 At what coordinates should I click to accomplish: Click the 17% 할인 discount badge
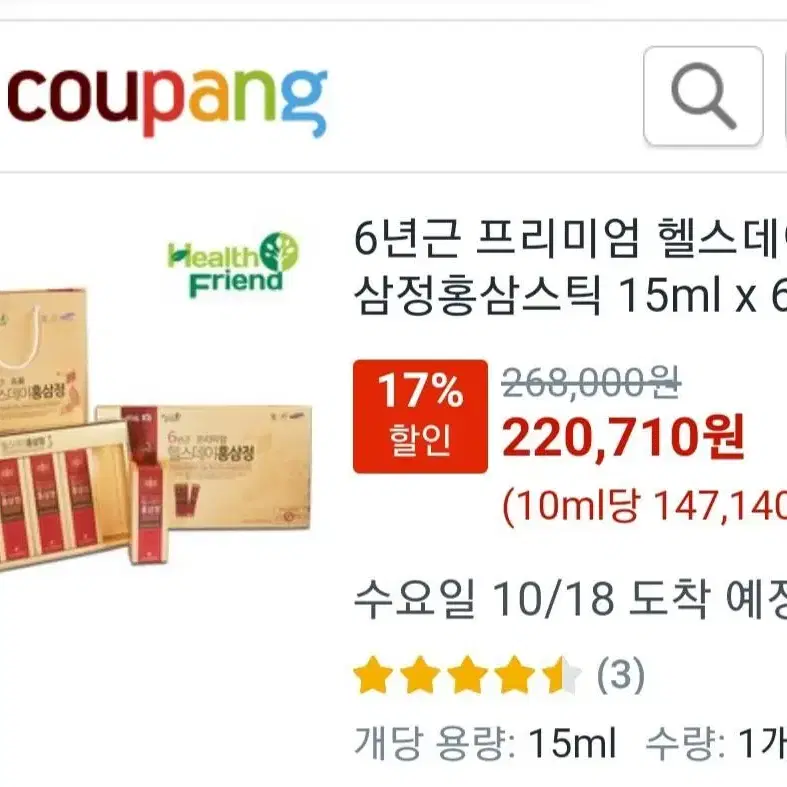click(420, 416)
